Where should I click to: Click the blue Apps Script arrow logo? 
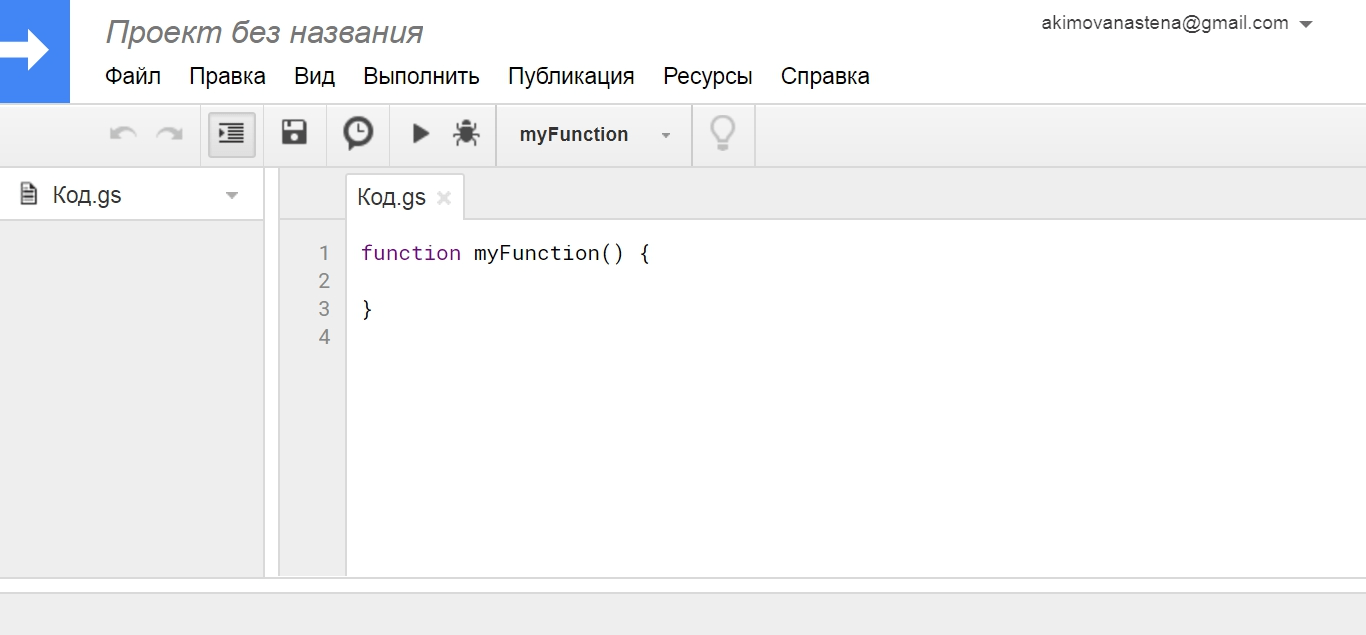(x=35, y=50)
